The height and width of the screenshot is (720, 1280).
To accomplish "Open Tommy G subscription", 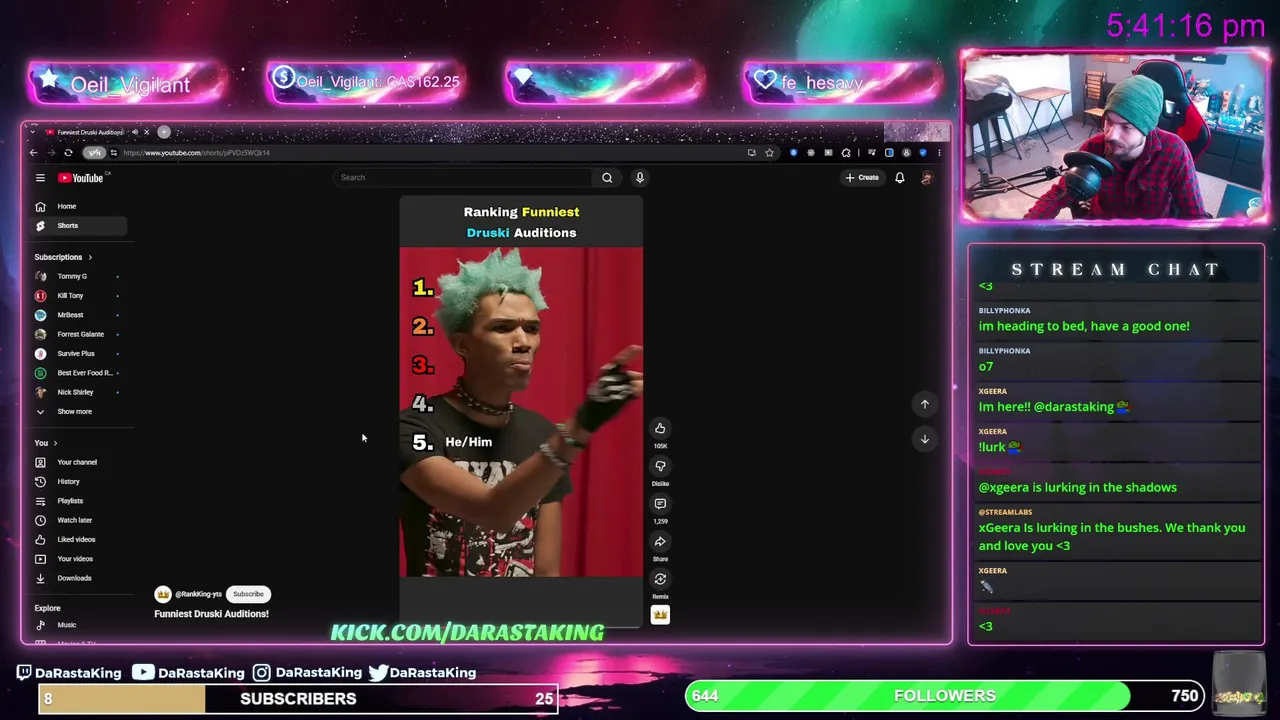I will tap(79, 276).
